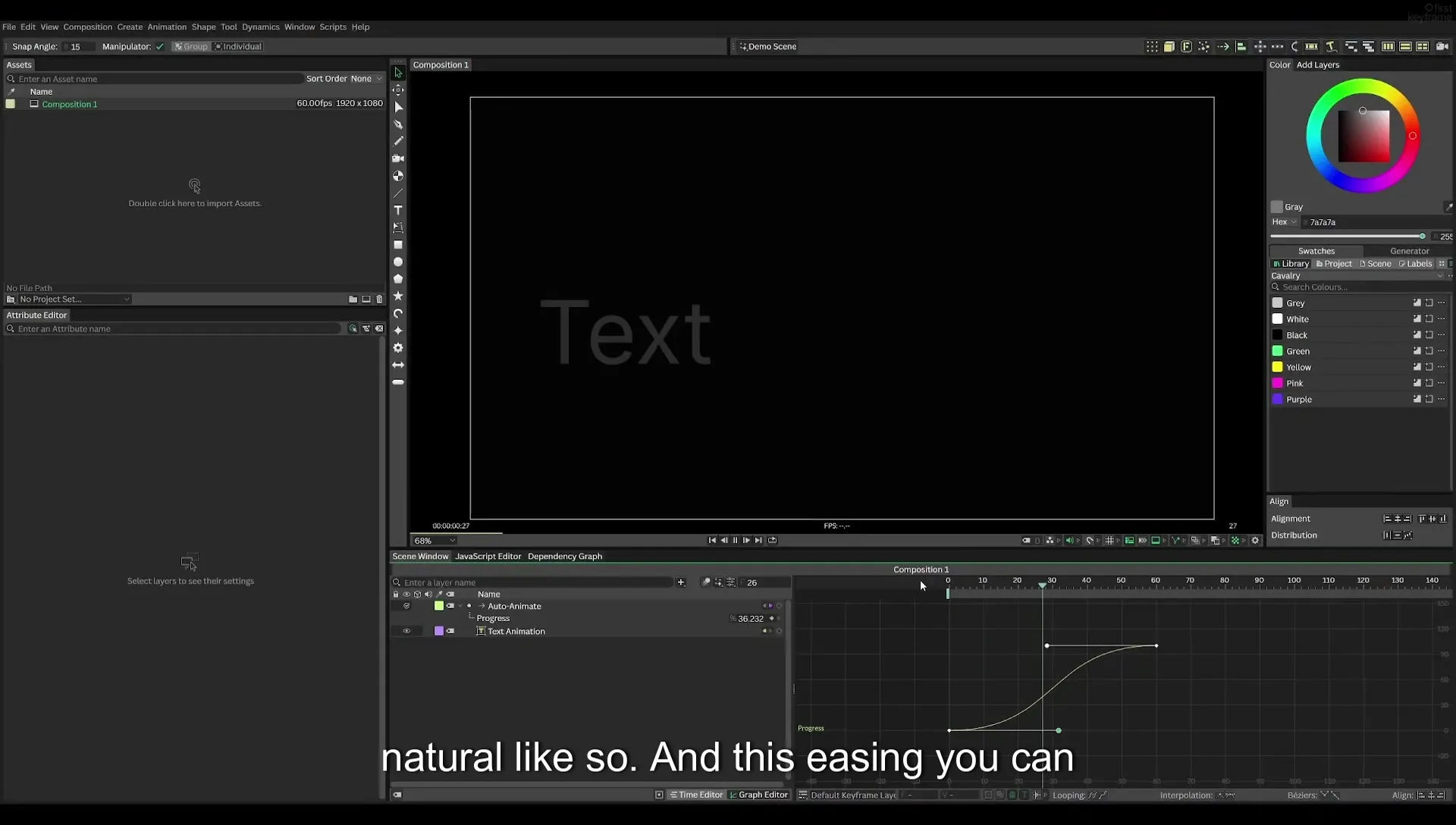This screenshot has height=825, width=1456.
Task: Pause playback in the viewer
Action: coord(735,541)
